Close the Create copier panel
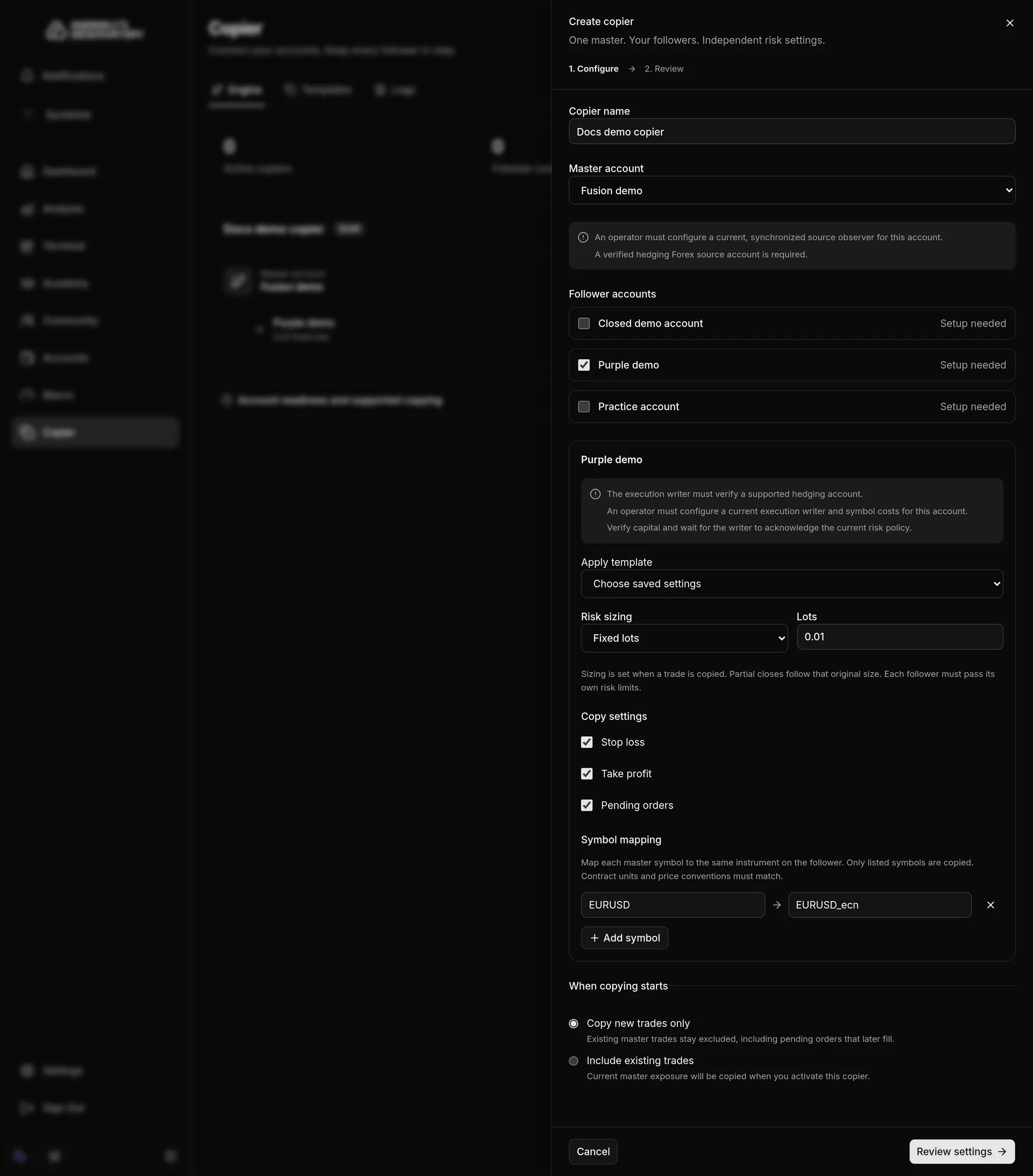The image size is (1033, 1176). (1009, 23)
